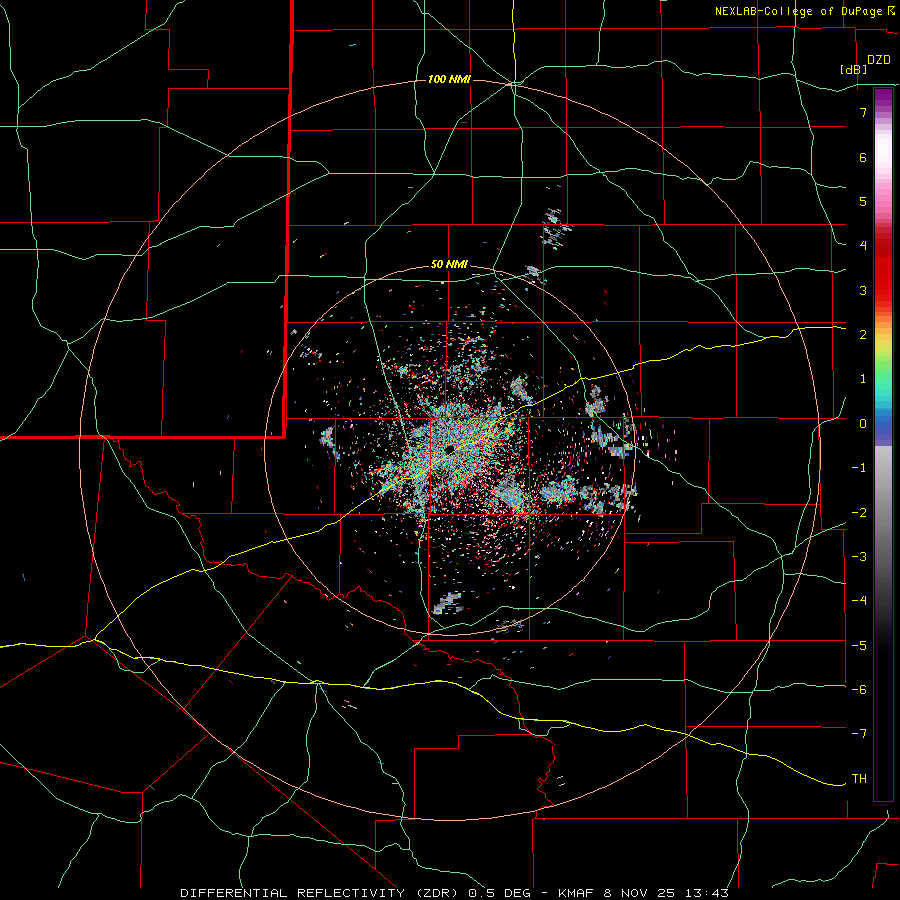Select the -1 value on the scale

click(x=859, y=468)
